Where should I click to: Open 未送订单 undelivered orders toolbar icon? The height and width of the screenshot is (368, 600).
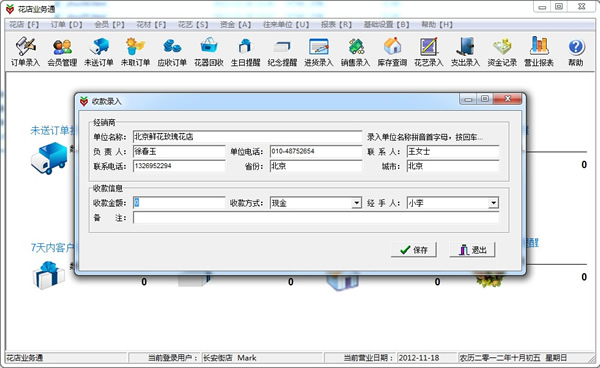pyautogui.click(x=99, y=52)
